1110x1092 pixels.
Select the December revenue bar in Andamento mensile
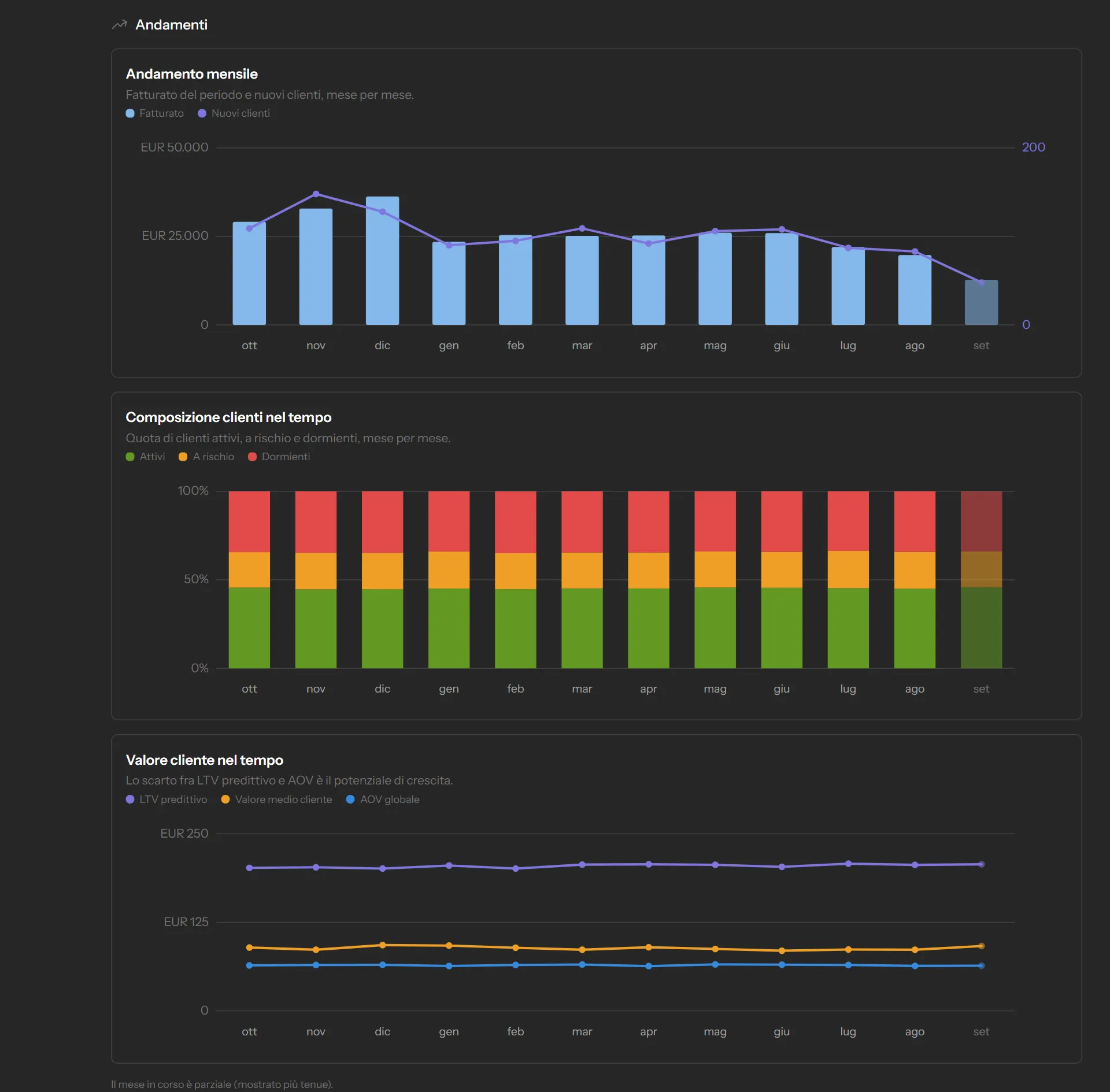point(382,260)
